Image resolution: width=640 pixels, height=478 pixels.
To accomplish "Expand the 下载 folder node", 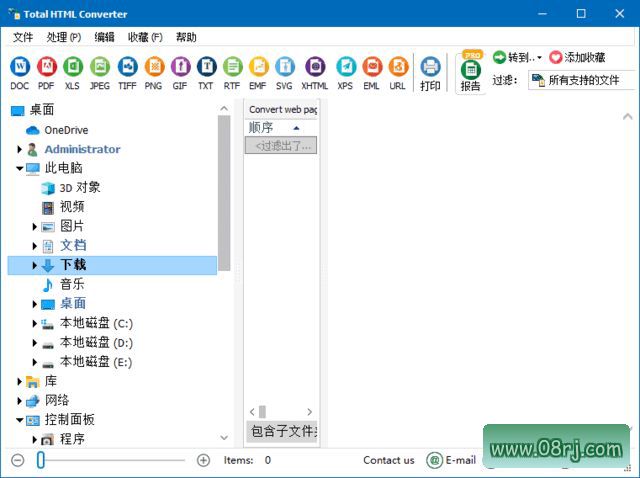I will pos(35,265).
